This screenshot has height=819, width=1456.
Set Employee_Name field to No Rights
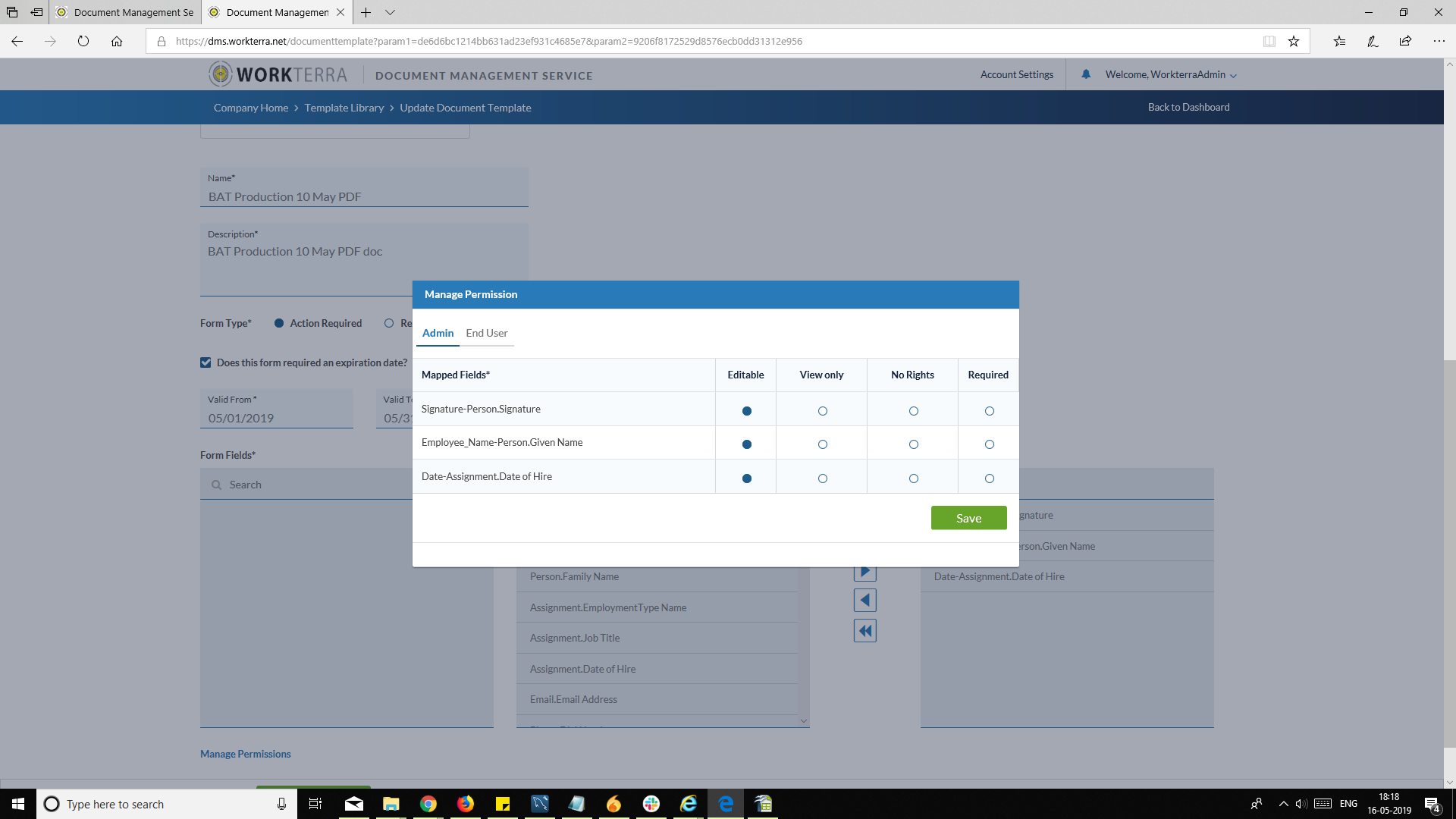tap(913, 444)
